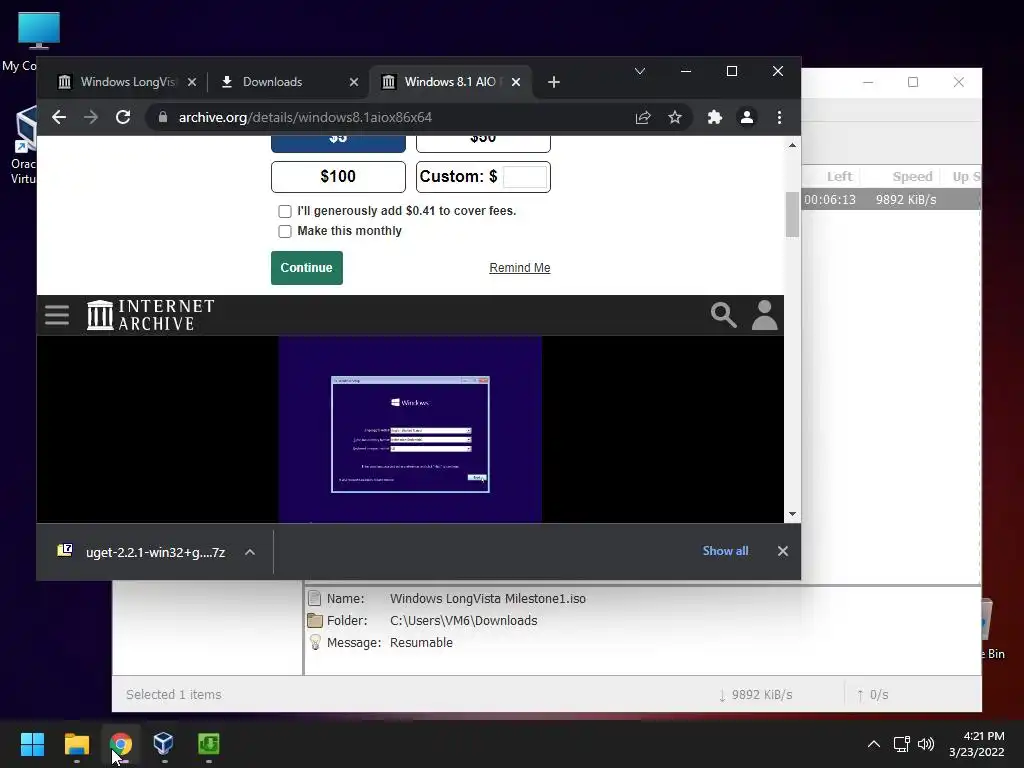Switch to the Windows LongVista tab

127,82
